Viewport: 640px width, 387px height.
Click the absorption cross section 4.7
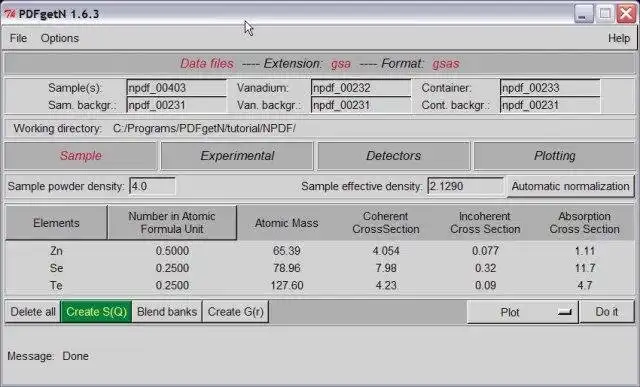click(584, 285)
